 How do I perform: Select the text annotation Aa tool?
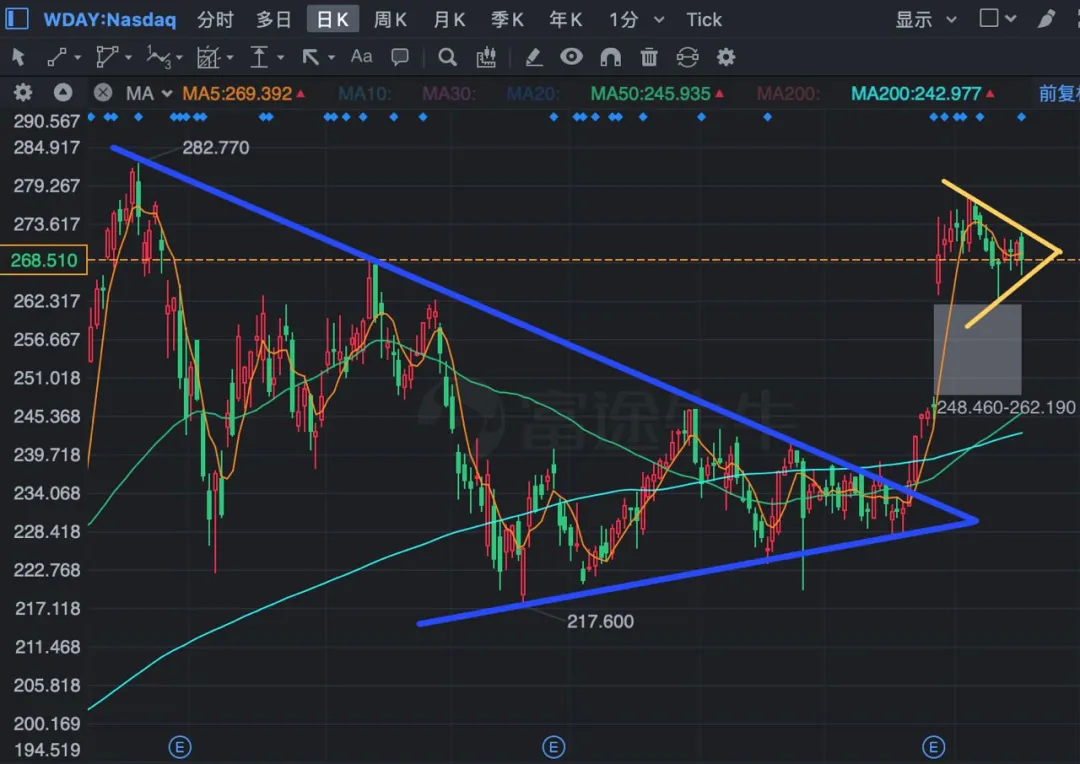tap(361, 56)
